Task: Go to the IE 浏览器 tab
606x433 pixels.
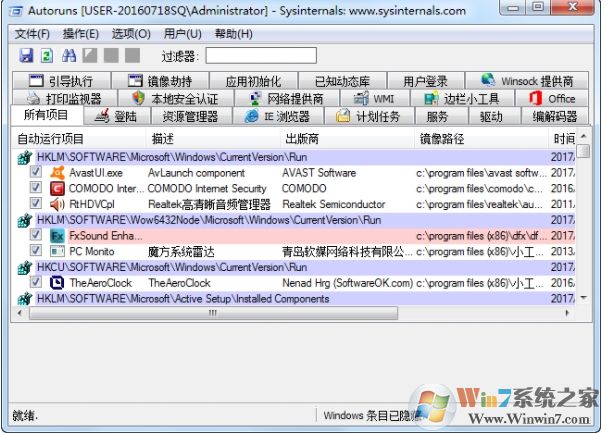Action: click(x=278, y=116)
